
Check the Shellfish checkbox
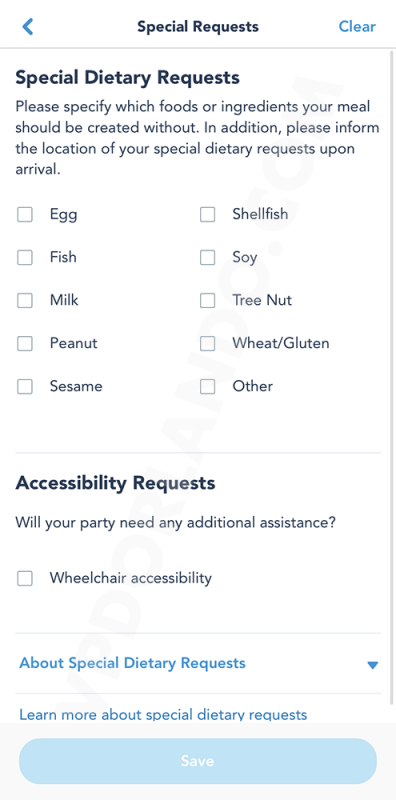(208, 214)
